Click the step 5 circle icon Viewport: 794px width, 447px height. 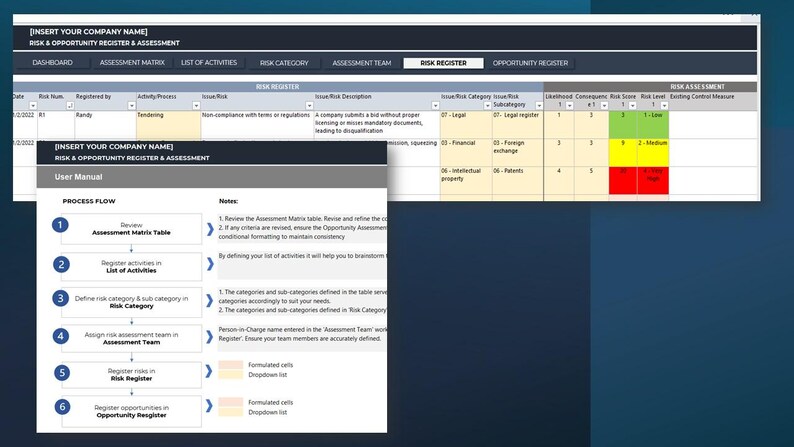62,373
